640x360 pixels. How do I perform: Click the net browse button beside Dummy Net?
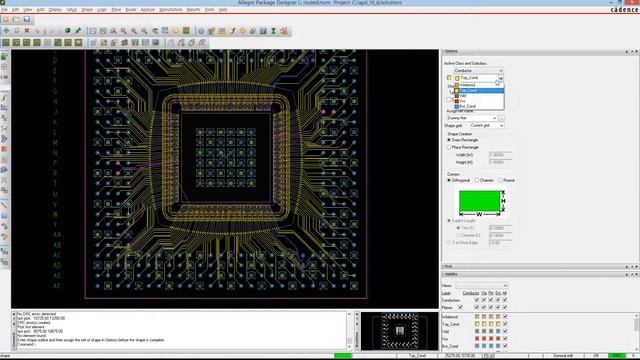pyautogui.click(x=502, y=118)
